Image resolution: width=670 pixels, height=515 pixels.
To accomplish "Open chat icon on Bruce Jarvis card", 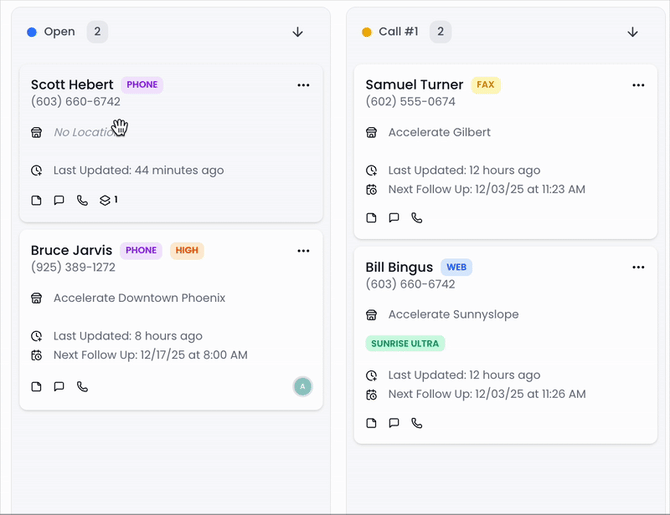I will click(x=59, y=387).
